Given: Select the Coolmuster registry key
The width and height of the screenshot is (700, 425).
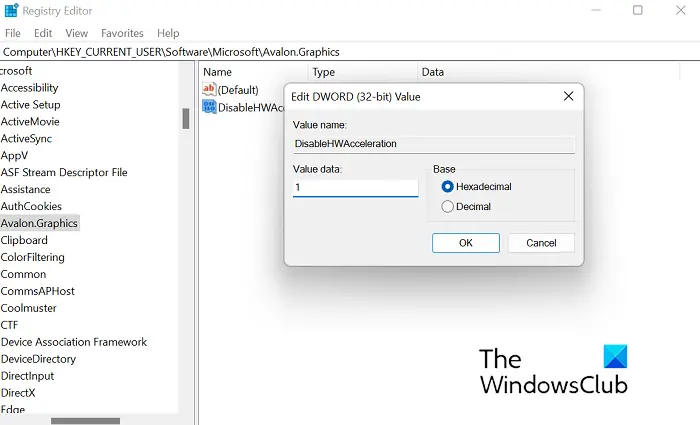Looking at the screenshot, I should 29,308.
